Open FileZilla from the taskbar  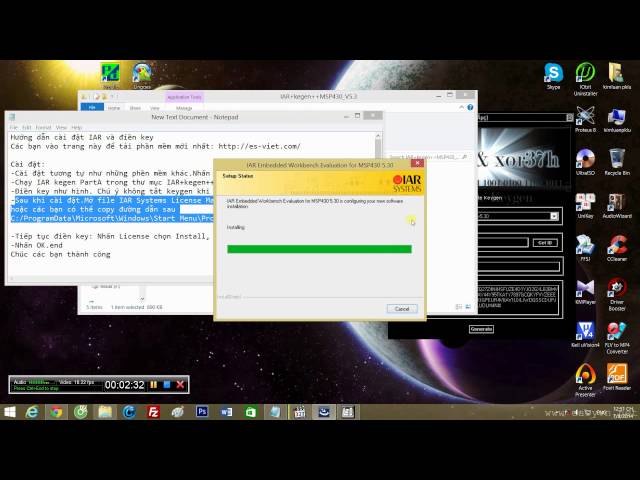click(x=153, y=412)
